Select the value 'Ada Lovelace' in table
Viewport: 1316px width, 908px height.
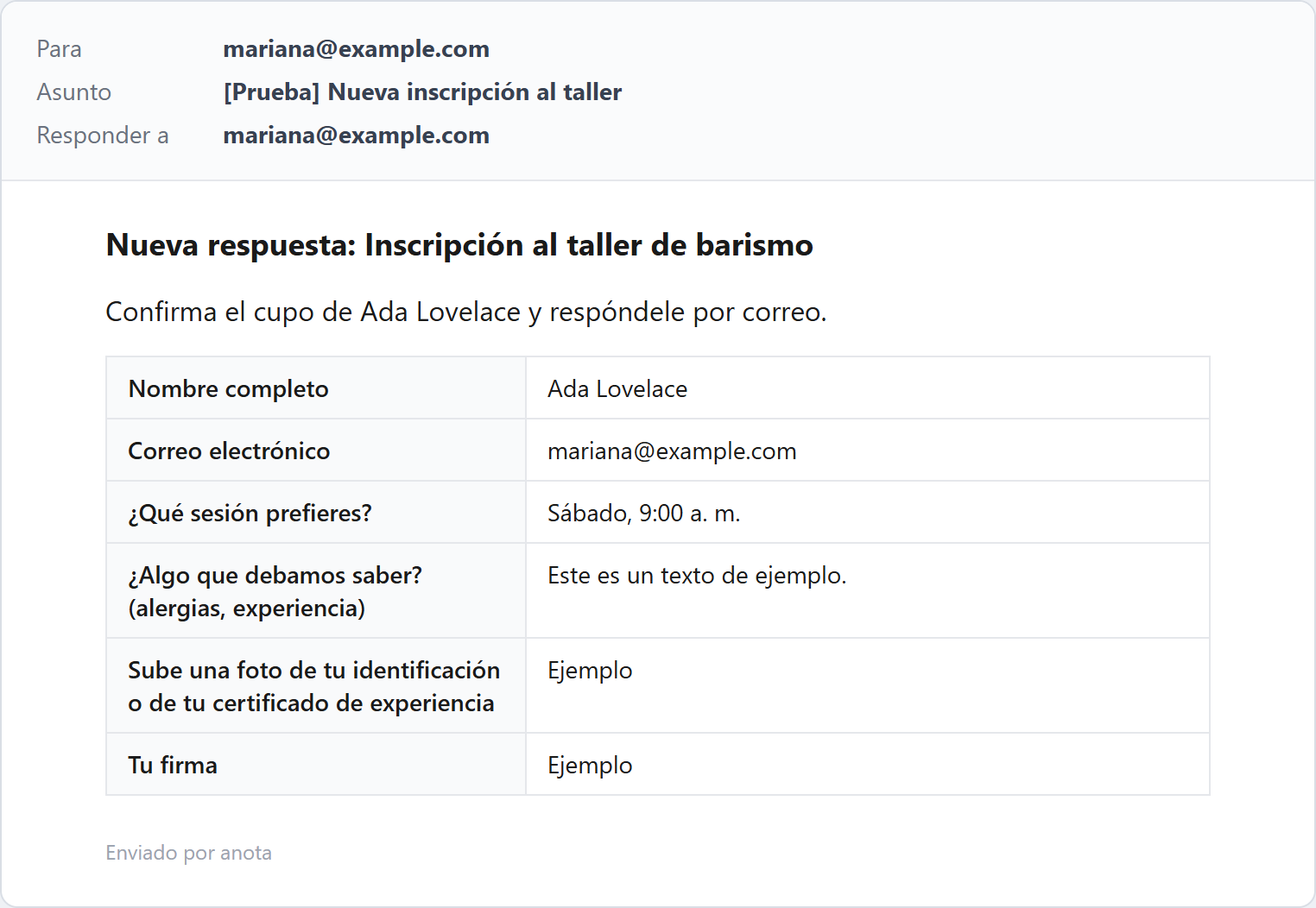(617, 389)
